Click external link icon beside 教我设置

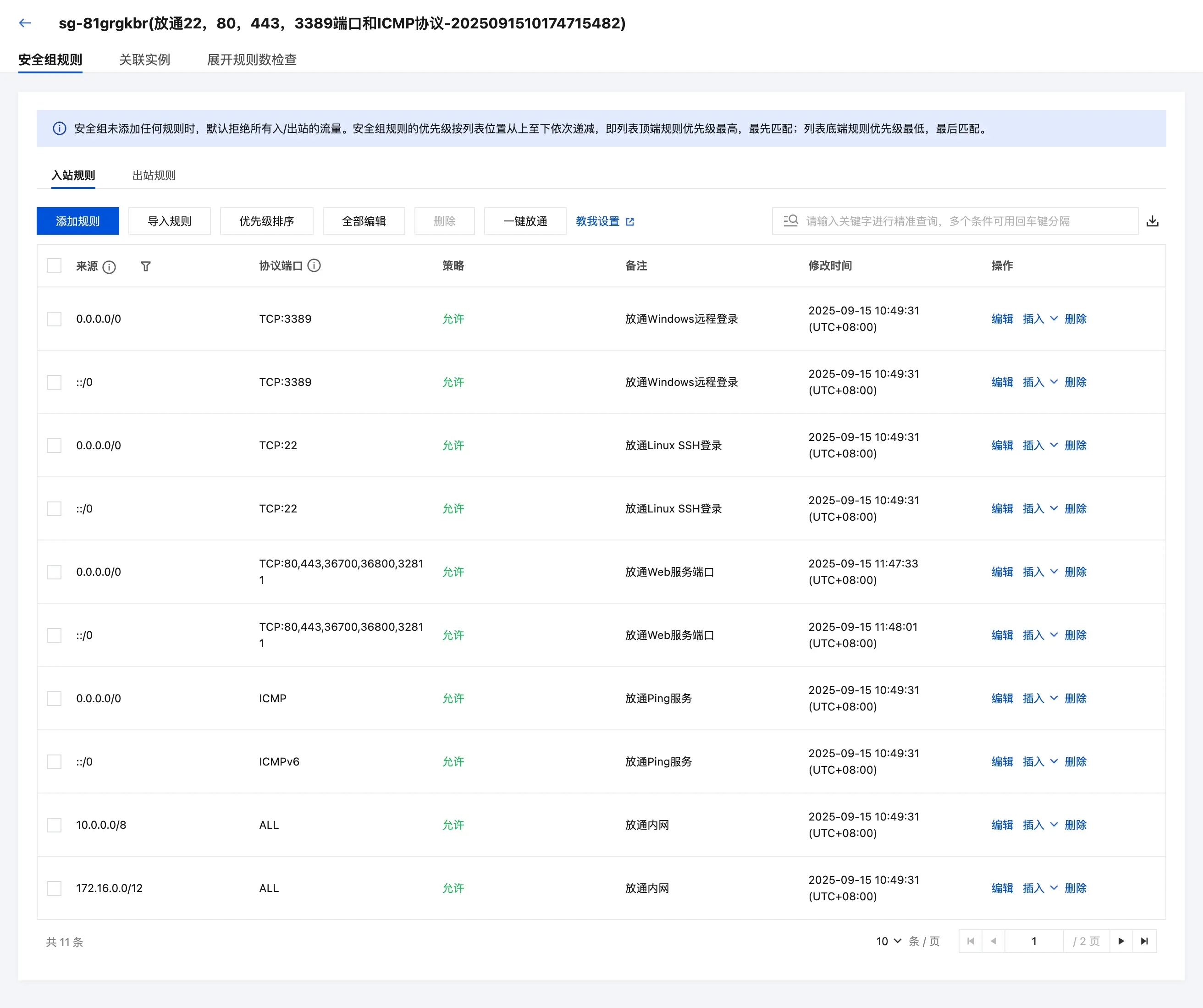point(630,222)
